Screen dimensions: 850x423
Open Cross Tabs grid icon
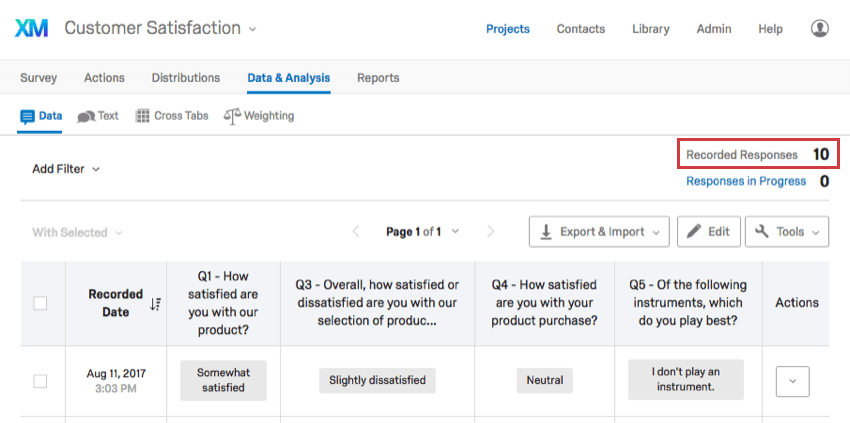(142, 116)
